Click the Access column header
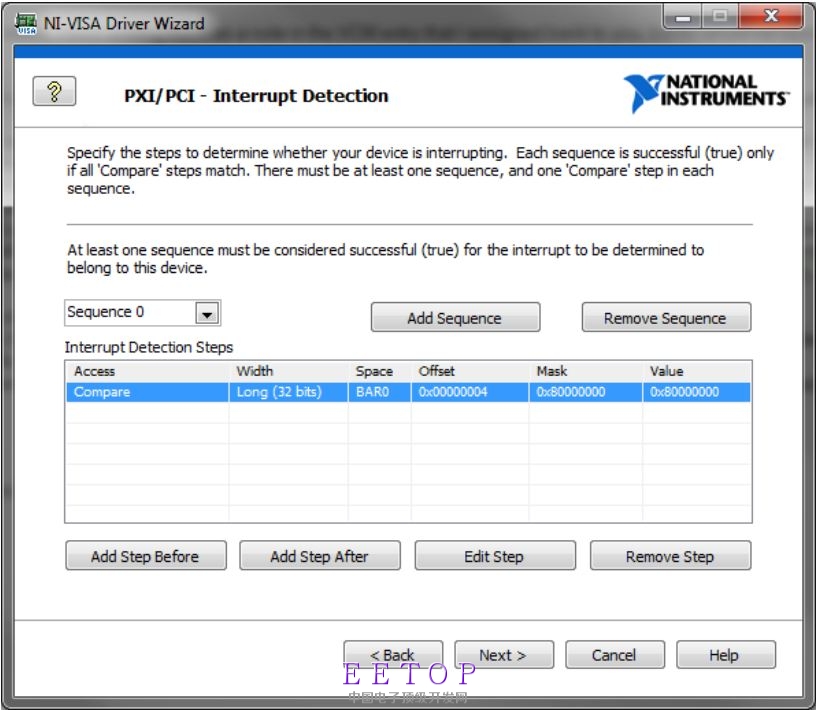The image size is (818, 710). click(x=147, y=371)
